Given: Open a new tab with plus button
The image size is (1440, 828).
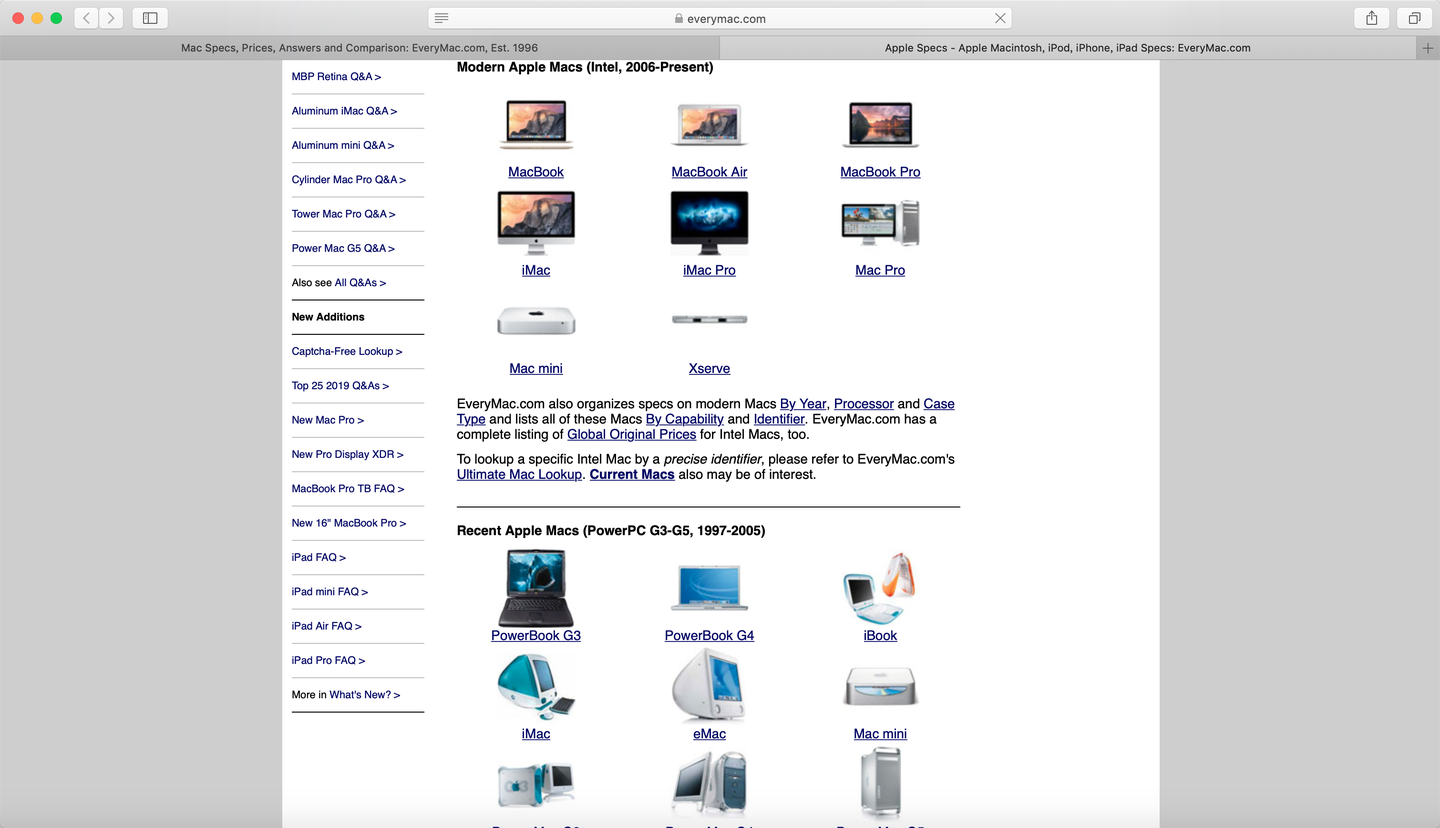Looking at the screenshot, I should pos(1428,48).
